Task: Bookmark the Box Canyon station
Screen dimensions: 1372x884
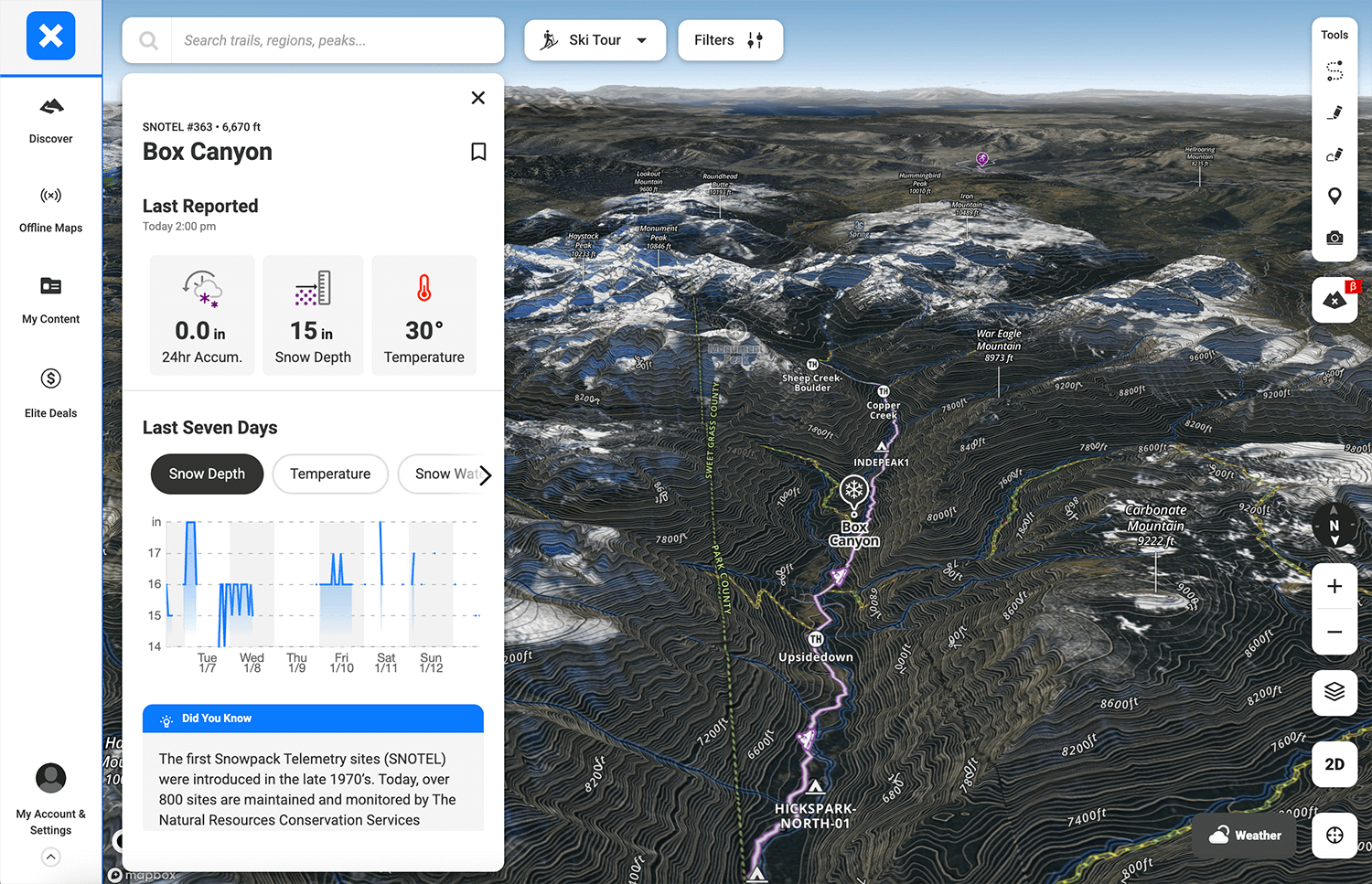Action: pyautogui.click(x=478, y=152)
